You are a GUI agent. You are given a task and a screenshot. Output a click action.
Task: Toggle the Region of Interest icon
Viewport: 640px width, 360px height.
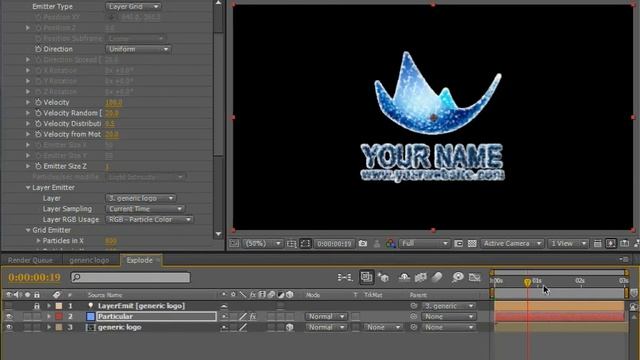pos(458,244)
